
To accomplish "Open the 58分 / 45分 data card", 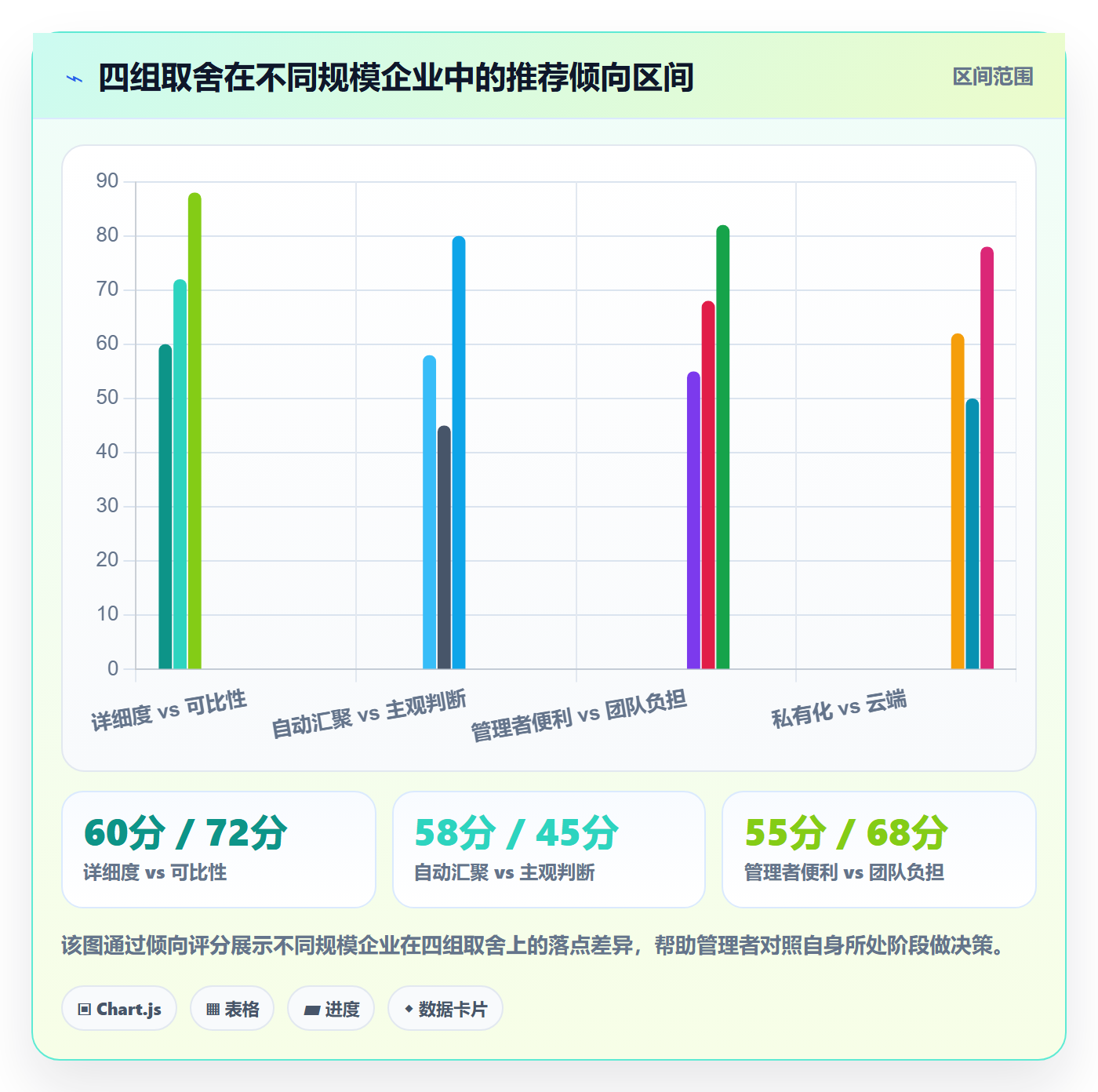I will [x=549, y=850].
